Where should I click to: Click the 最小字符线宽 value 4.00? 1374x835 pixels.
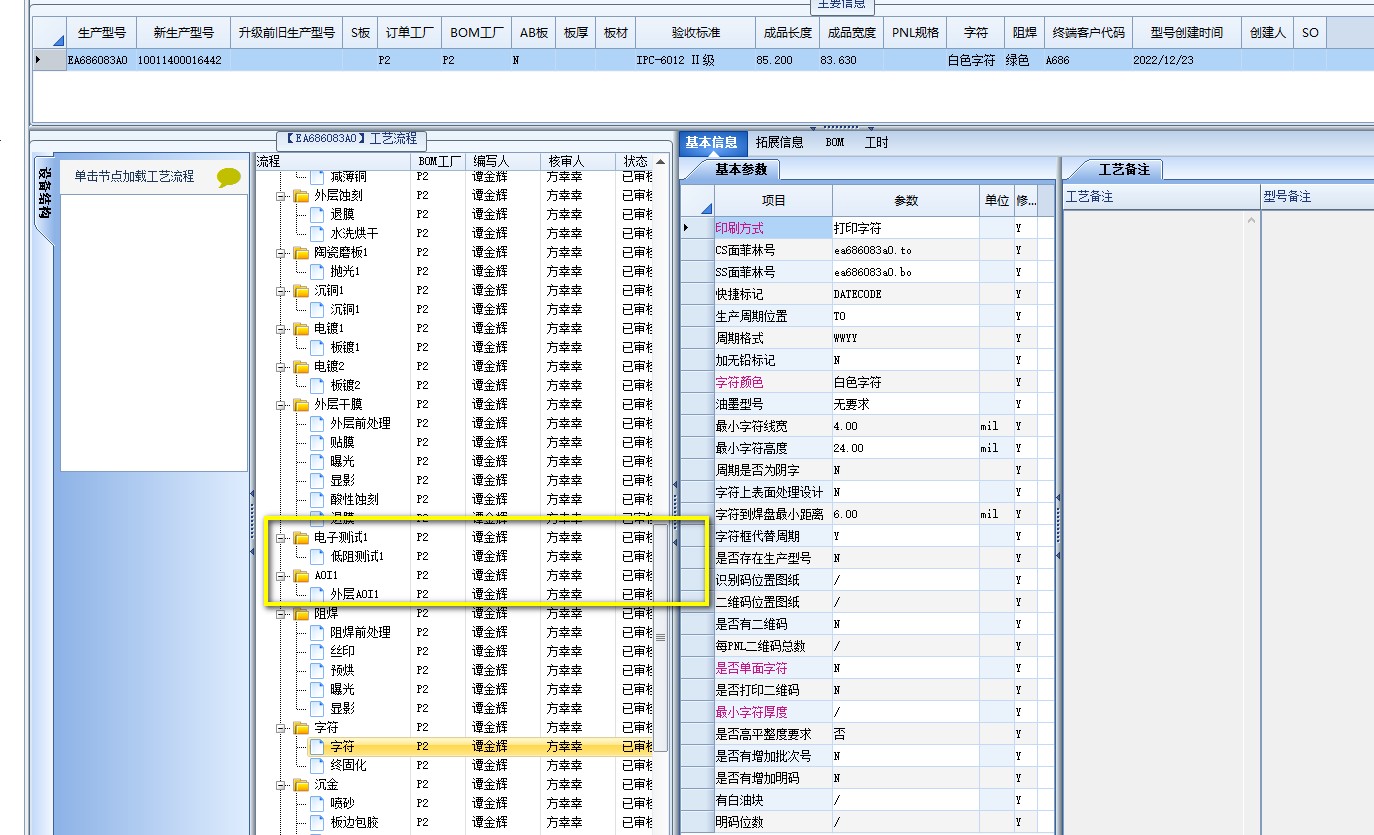(905, 426)
